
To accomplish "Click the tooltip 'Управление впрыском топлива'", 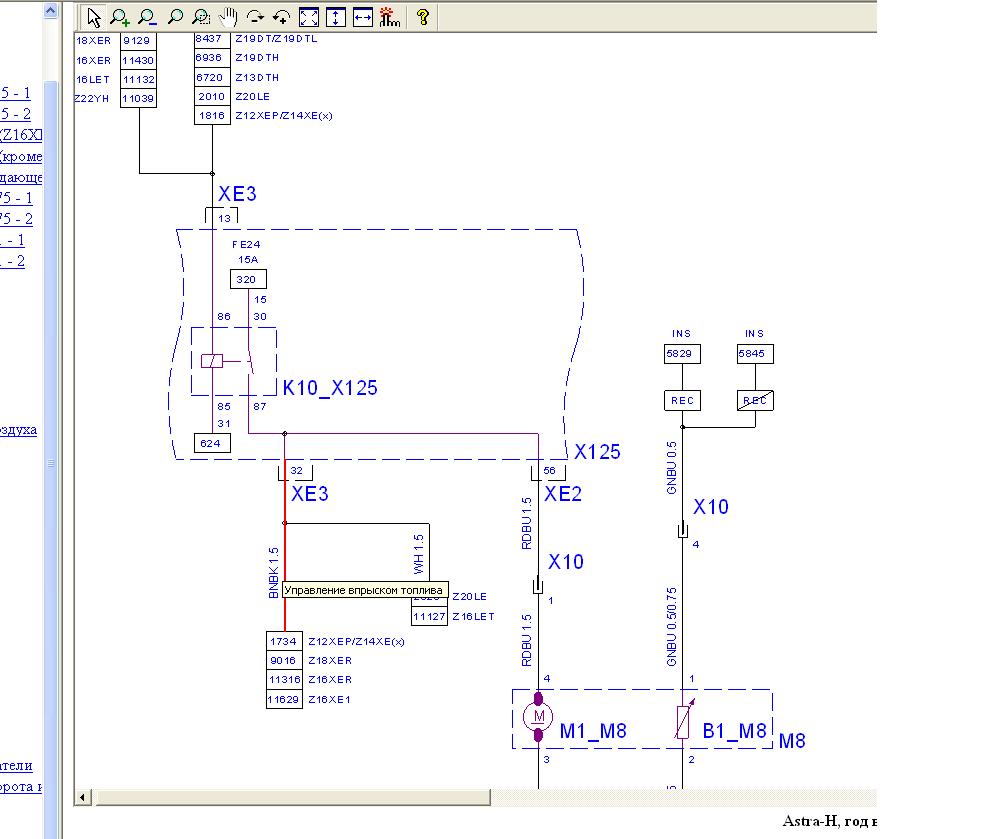I will coord(365,590).
